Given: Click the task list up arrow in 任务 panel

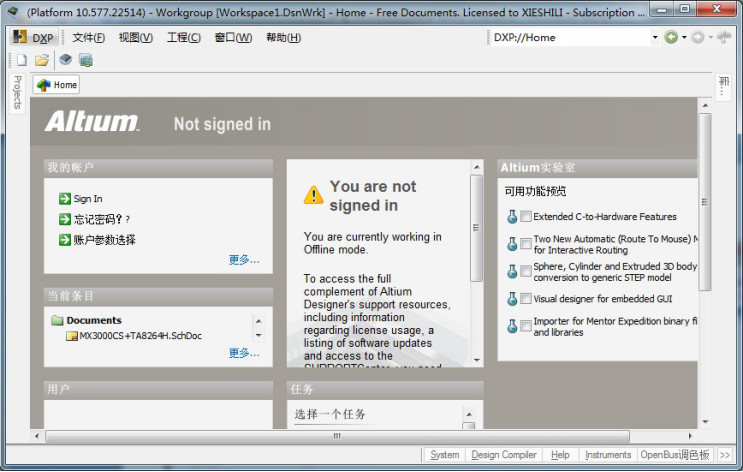Looking at the screenshot, I should tap(469, 415).
